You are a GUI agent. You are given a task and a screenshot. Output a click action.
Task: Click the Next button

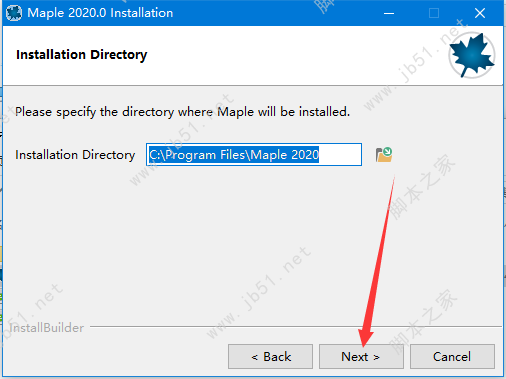coord(361,357)
